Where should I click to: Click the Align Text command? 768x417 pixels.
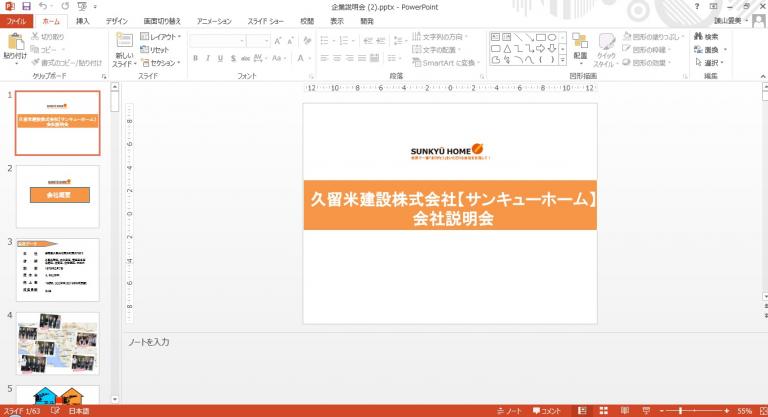(436, 49)
